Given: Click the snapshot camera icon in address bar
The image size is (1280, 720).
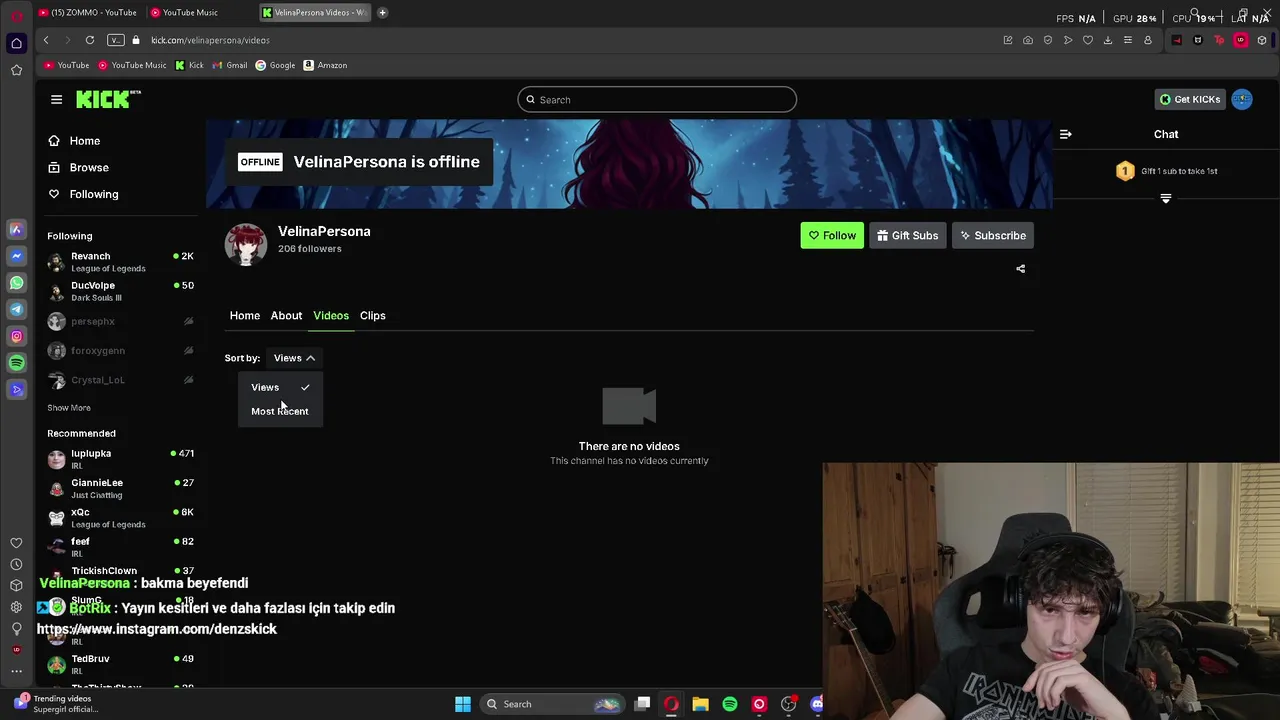Looking at the screenshot, I should [1028, 40].
